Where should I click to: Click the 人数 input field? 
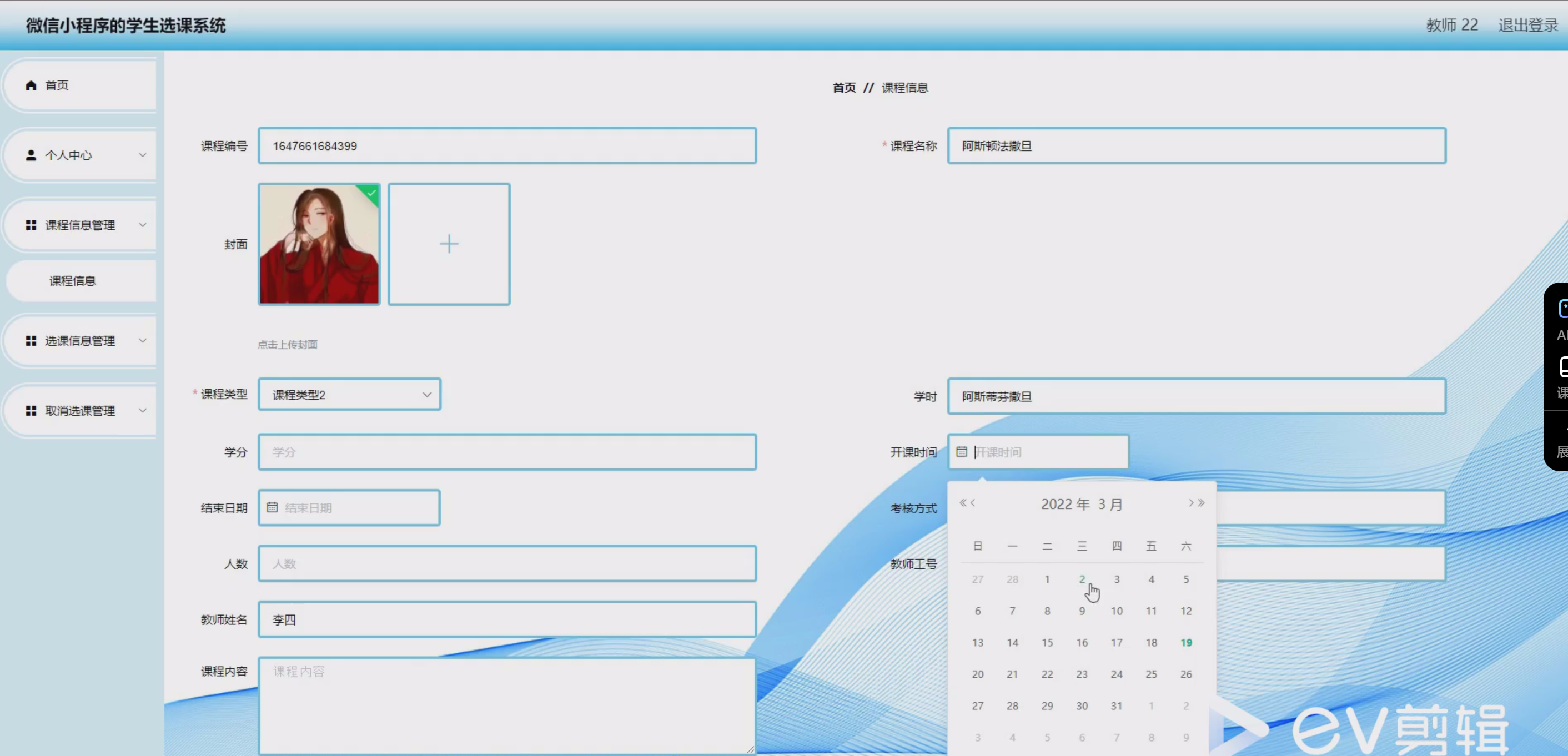click(507, 563)
